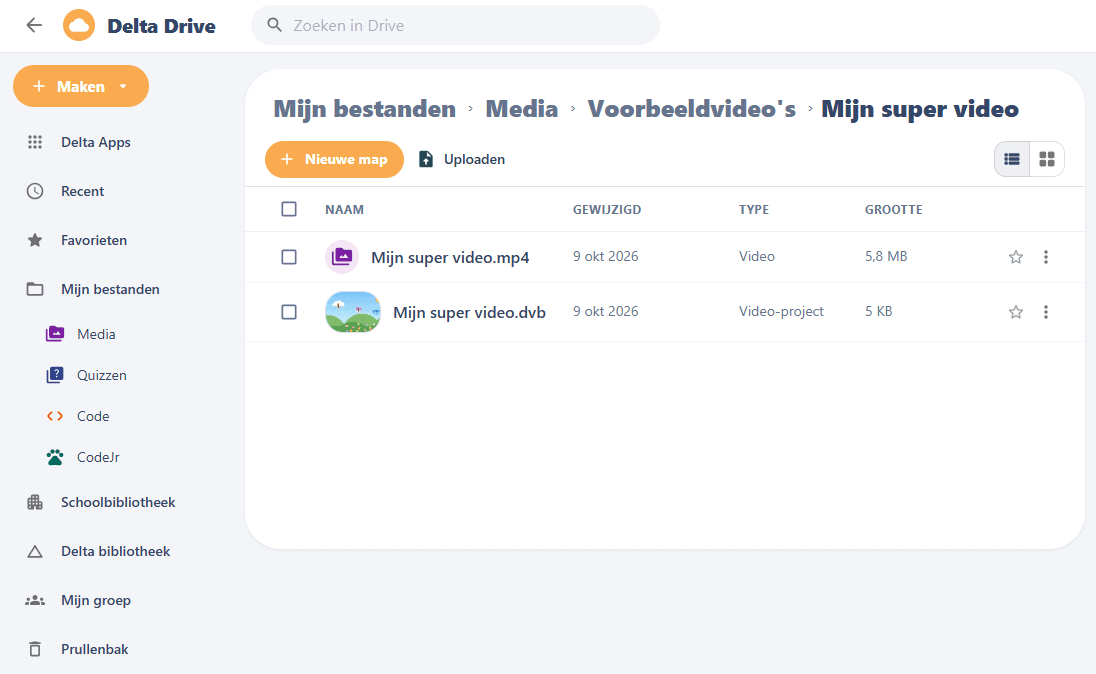Click the 5 KB size cell

(x=879, y=311)
